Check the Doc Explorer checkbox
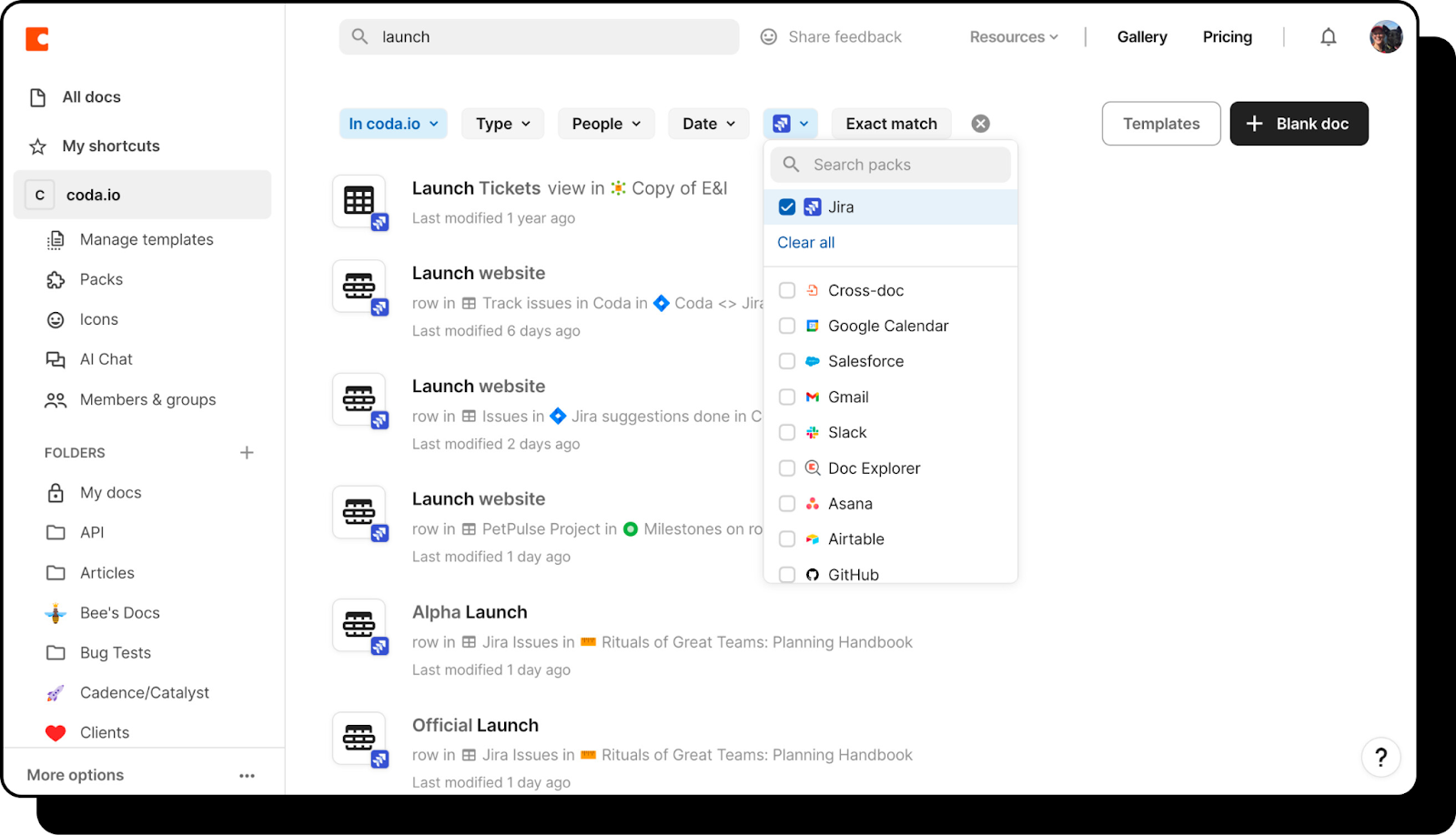 pyautogui.click(x=787, y=468)
